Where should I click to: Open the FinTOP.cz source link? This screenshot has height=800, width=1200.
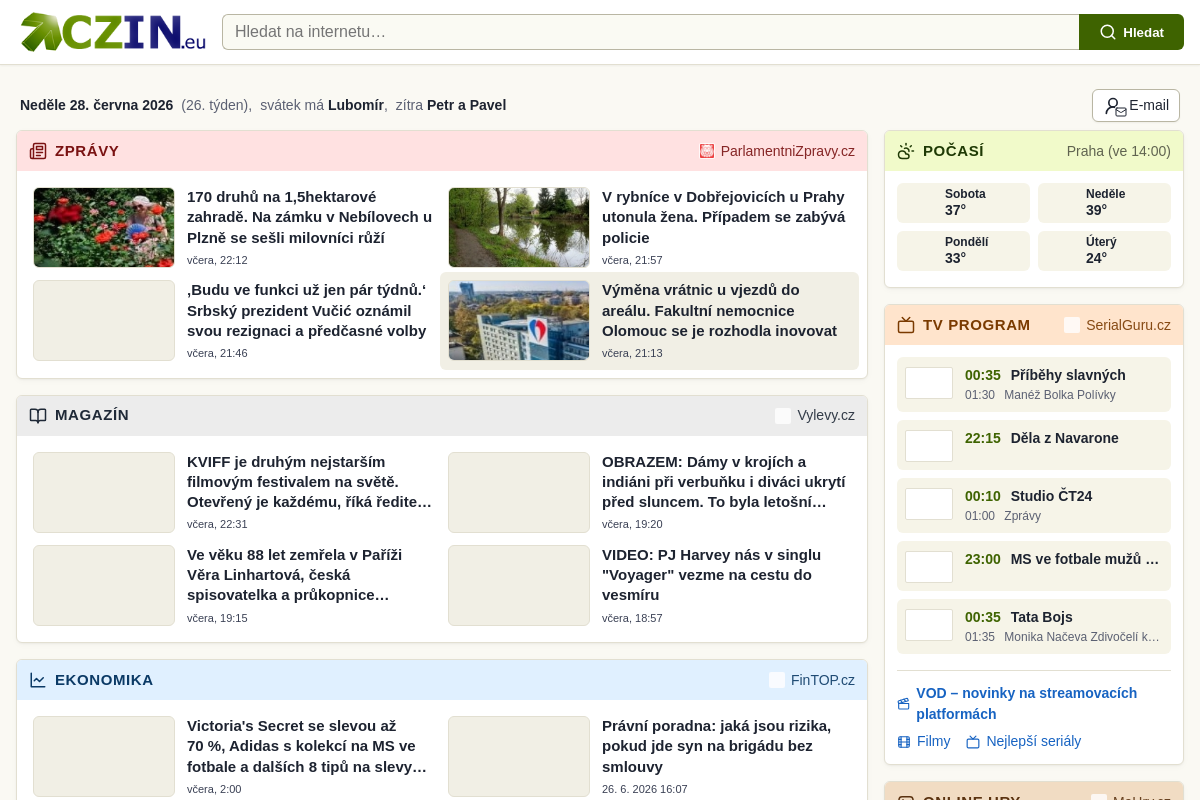(x=812, y=680)
